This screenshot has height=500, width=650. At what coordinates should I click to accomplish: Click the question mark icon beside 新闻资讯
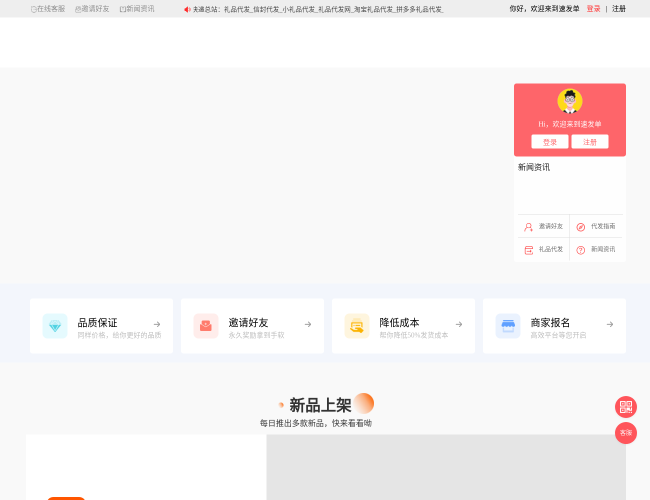pyautogui.click(x=581, y=250)
